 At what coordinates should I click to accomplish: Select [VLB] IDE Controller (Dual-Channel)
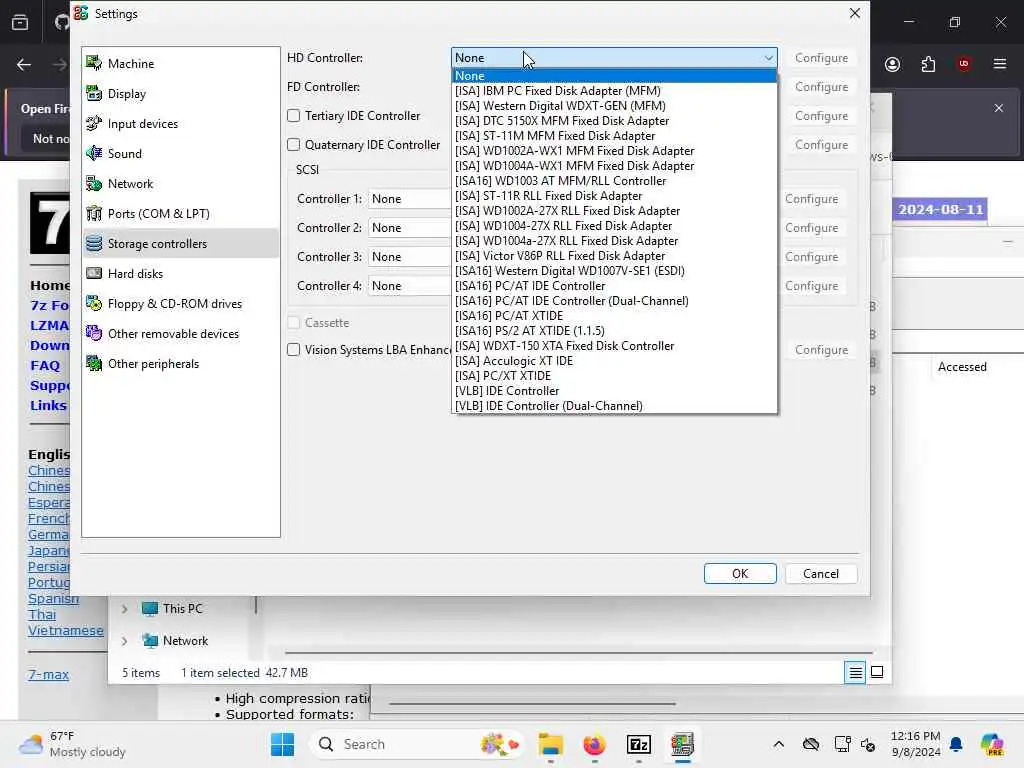[615, 406]
